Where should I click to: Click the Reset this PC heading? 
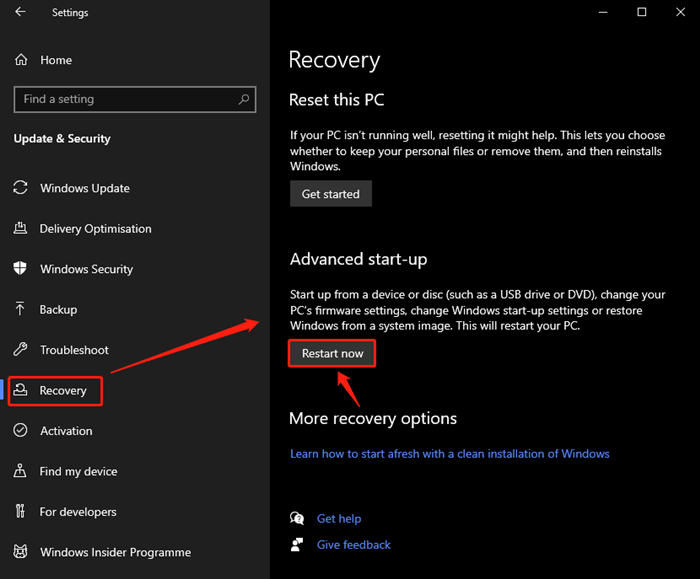[337, 100]
